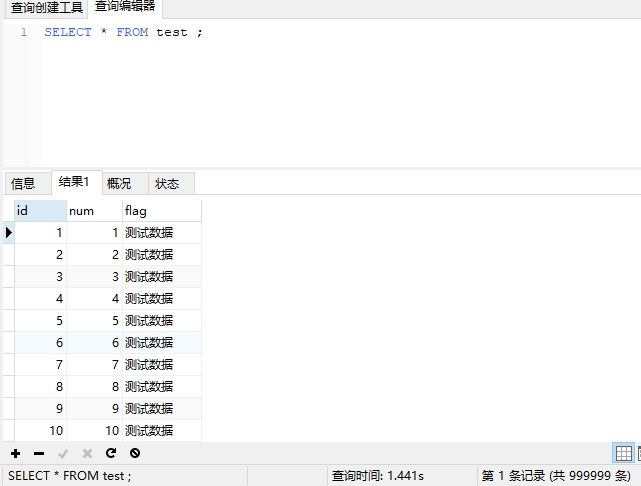
Task: Delete record with the minus icon
Action: 39,453
